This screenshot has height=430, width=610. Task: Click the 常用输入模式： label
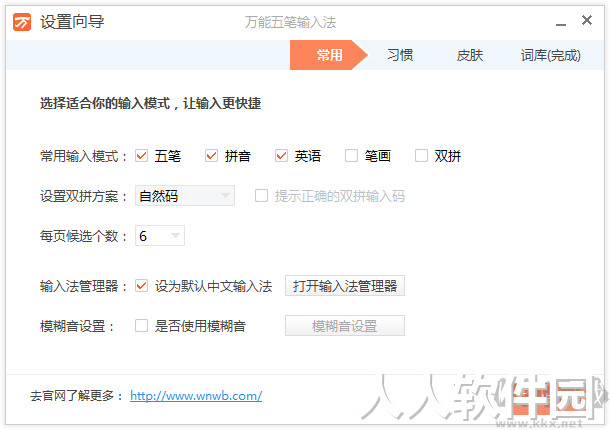[x=83, y=156]
